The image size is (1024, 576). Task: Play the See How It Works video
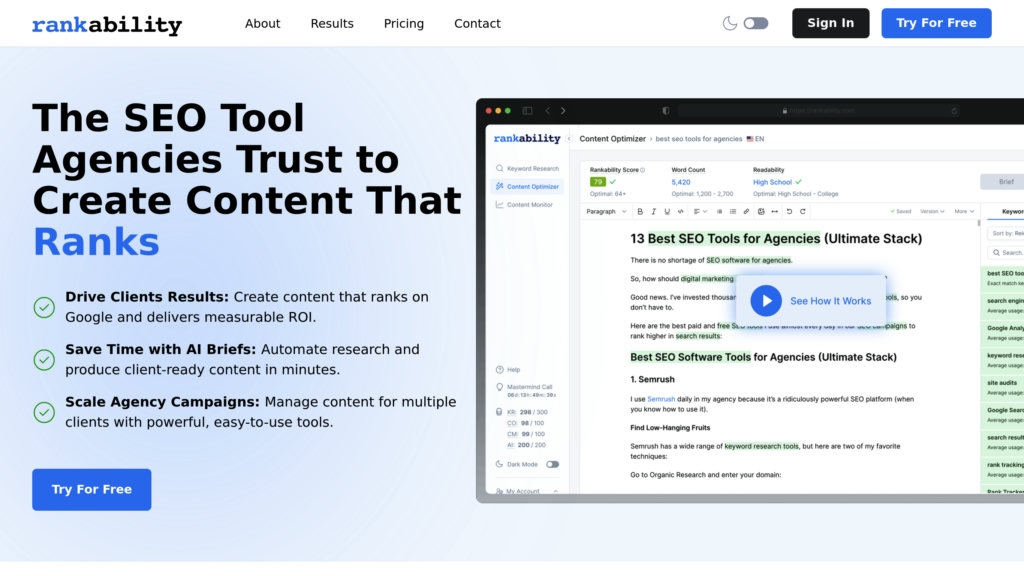(766, 300)
